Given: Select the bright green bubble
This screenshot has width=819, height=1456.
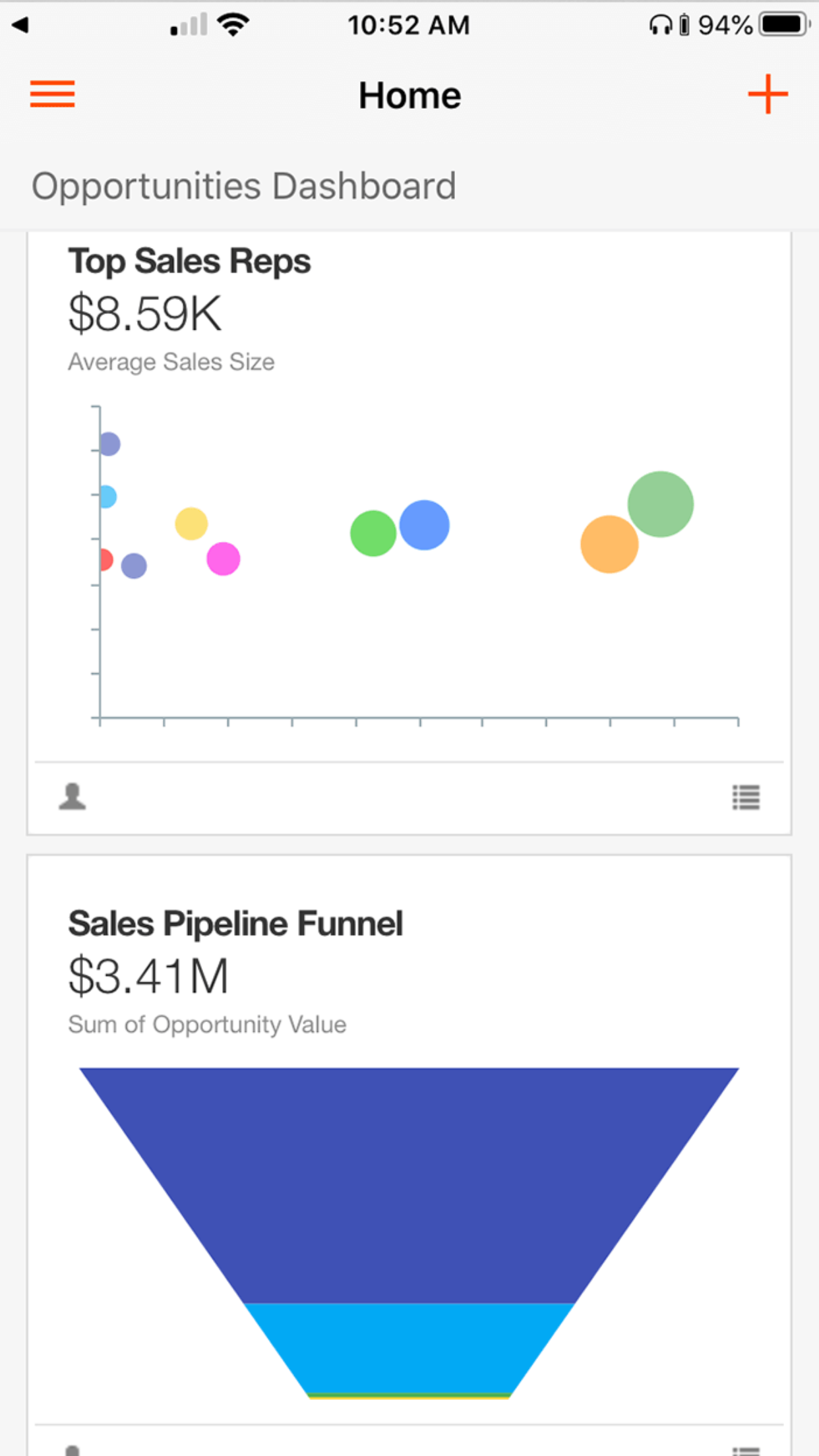Looking at the screenshot, I should coord(373,533).
